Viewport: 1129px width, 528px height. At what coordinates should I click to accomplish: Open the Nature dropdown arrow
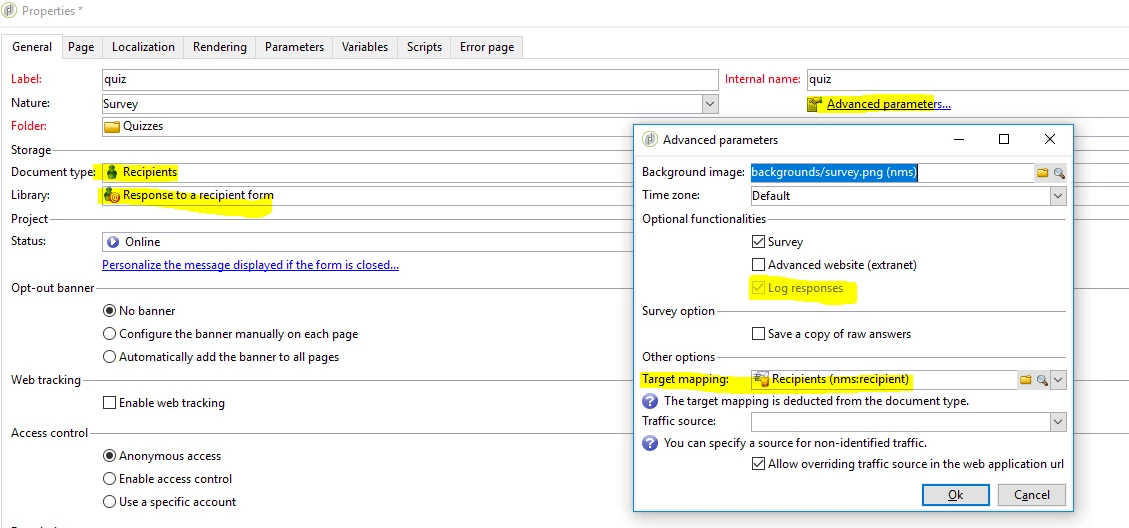(711, 104)
